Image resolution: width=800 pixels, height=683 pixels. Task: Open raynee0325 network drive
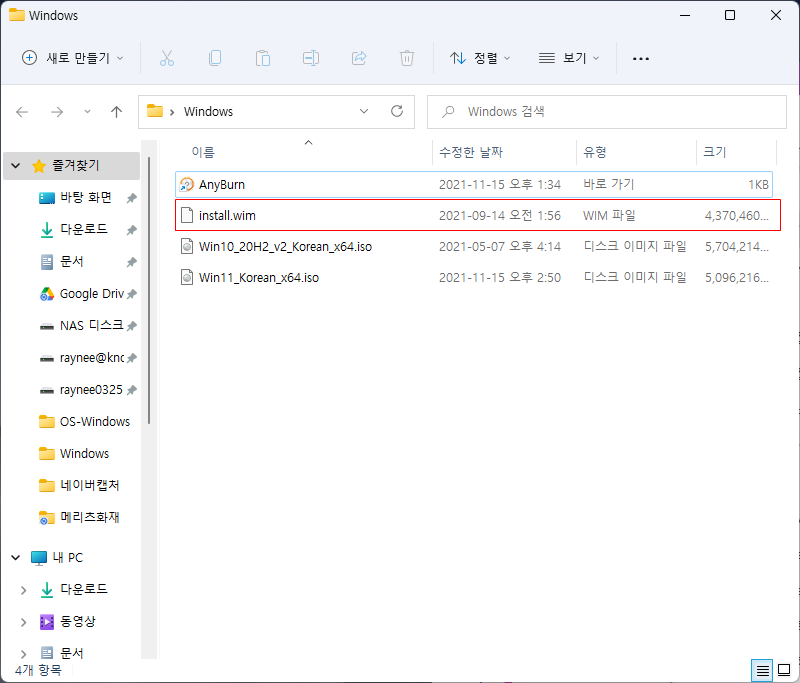(91, 390)
